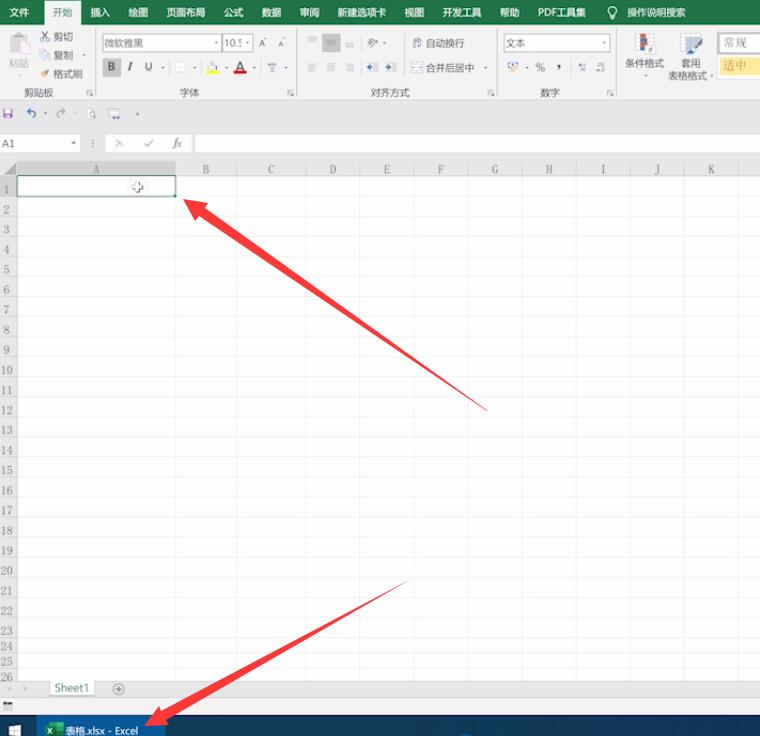This screenshot has width=760, height=736.
Task: Decrease decimal places icon
Action: point(601,67)
